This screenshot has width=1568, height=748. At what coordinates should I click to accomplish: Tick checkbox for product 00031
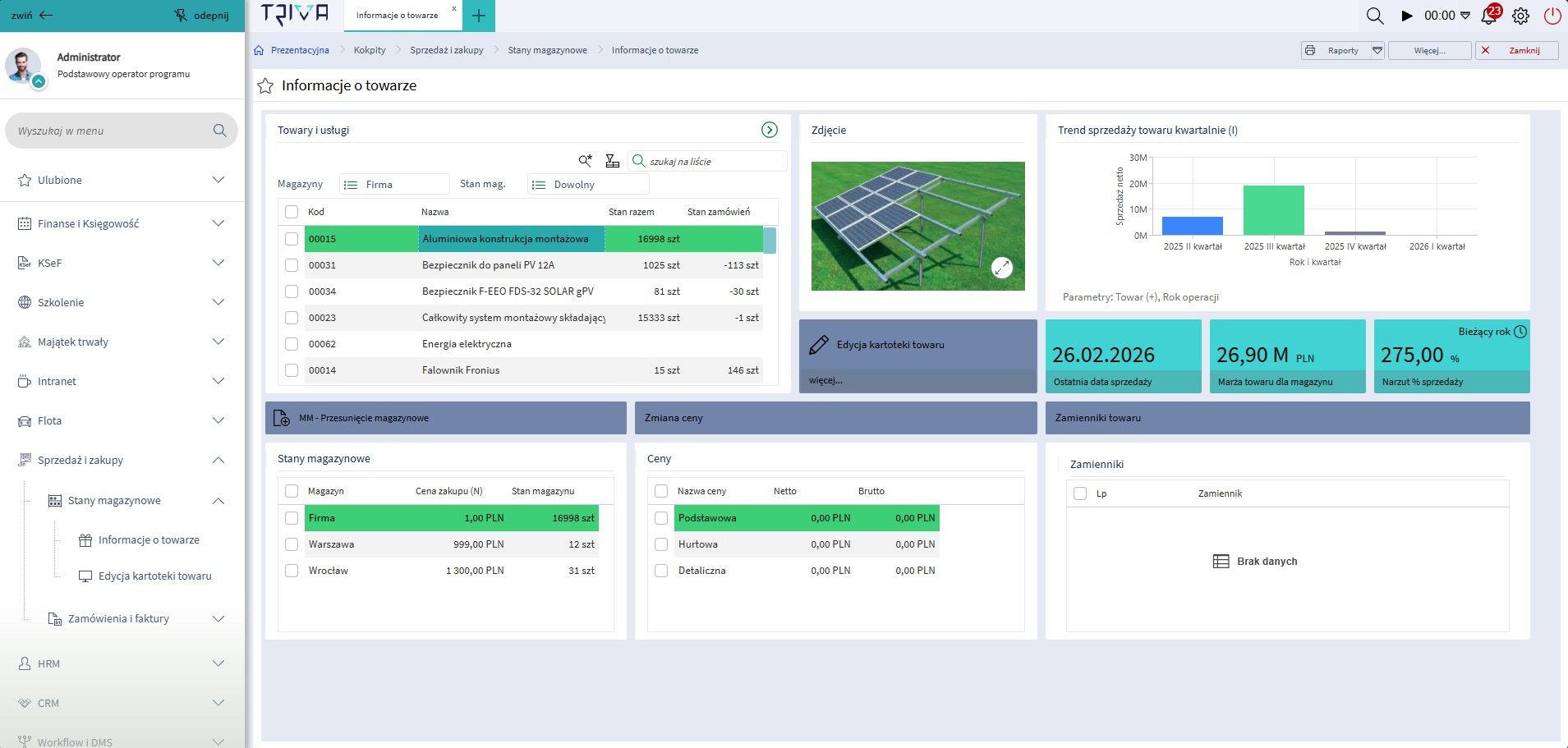pyautogui.click(x=292, y=265)
